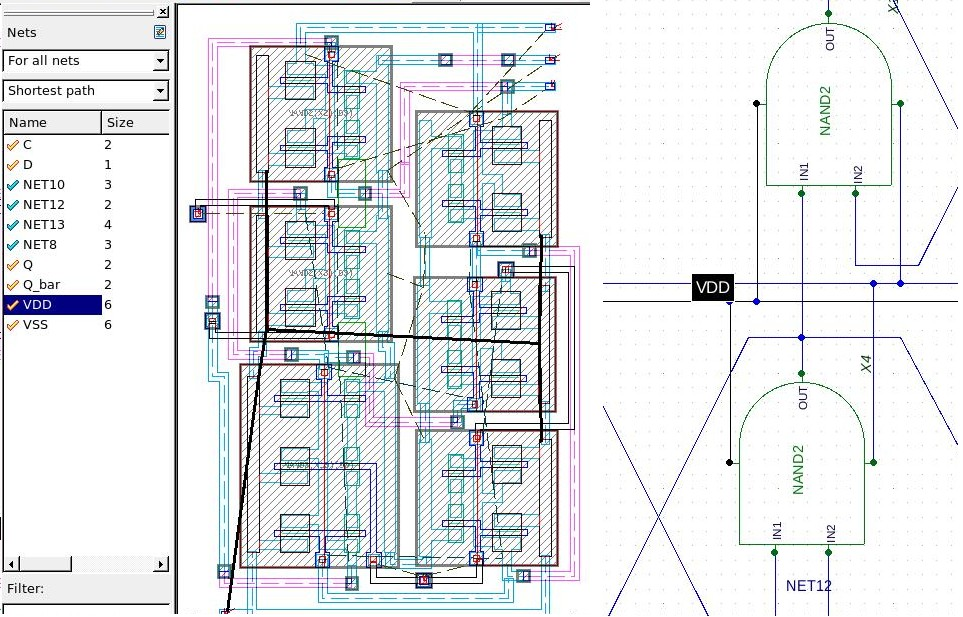The image size is (963, 617).
Task: Toggle the checkmark icon for net NET10
Action: coord(13,185)
